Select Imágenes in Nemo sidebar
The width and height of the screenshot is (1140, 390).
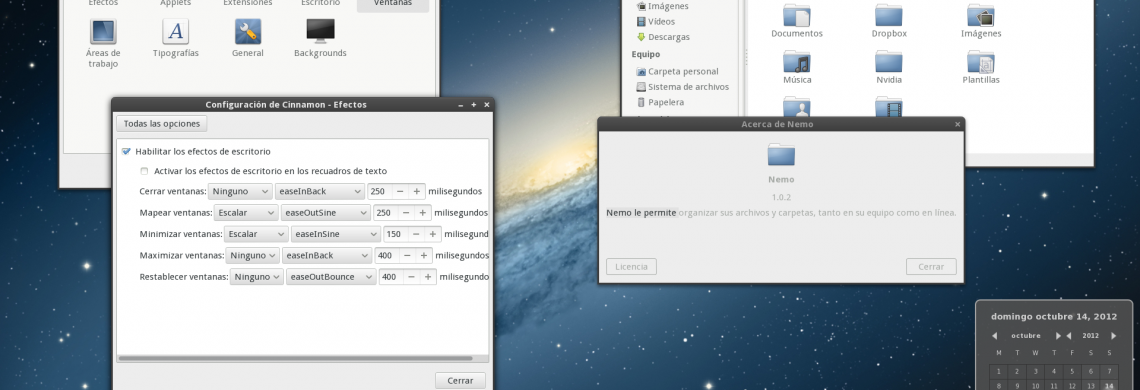(662, 6)
